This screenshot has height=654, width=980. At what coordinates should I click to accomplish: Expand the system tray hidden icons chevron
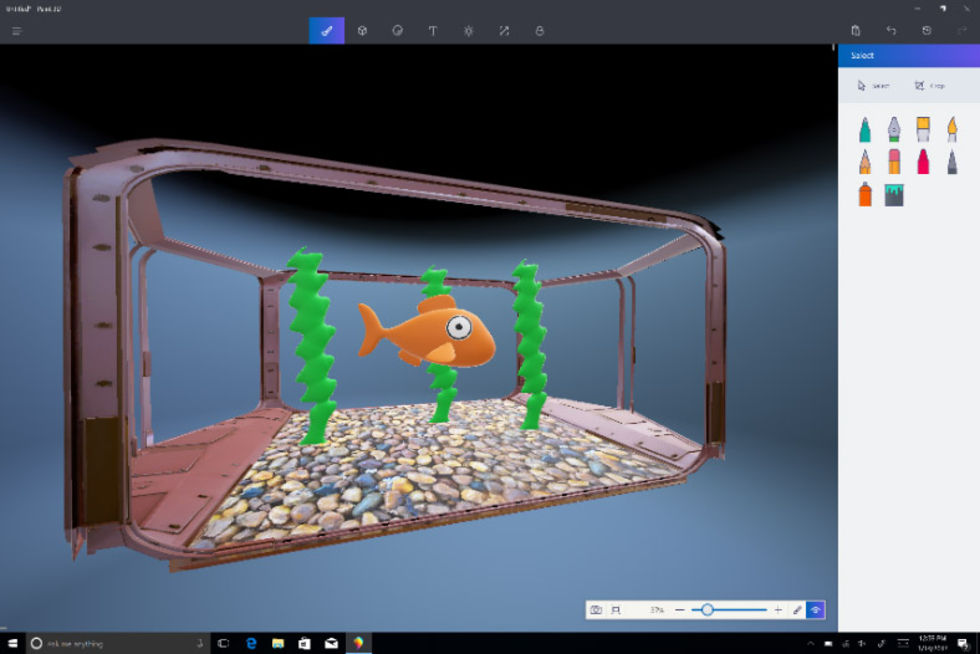pyautogui.click(x=811, y=643)
